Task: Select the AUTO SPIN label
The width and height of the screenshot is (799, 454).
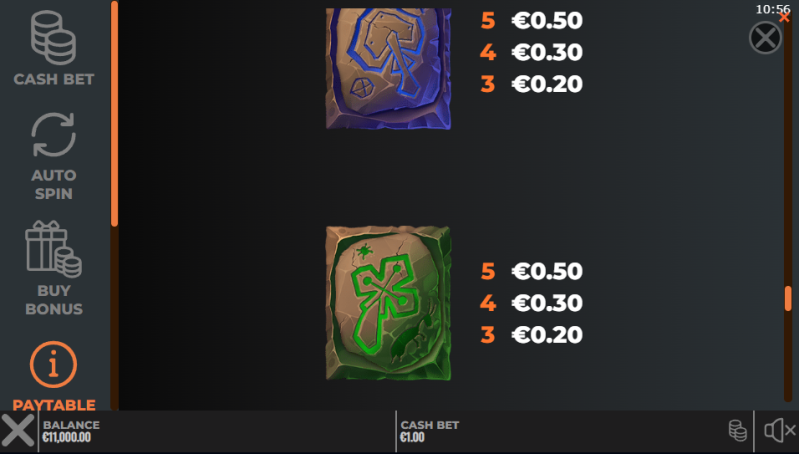Action: tap(54, 184)
